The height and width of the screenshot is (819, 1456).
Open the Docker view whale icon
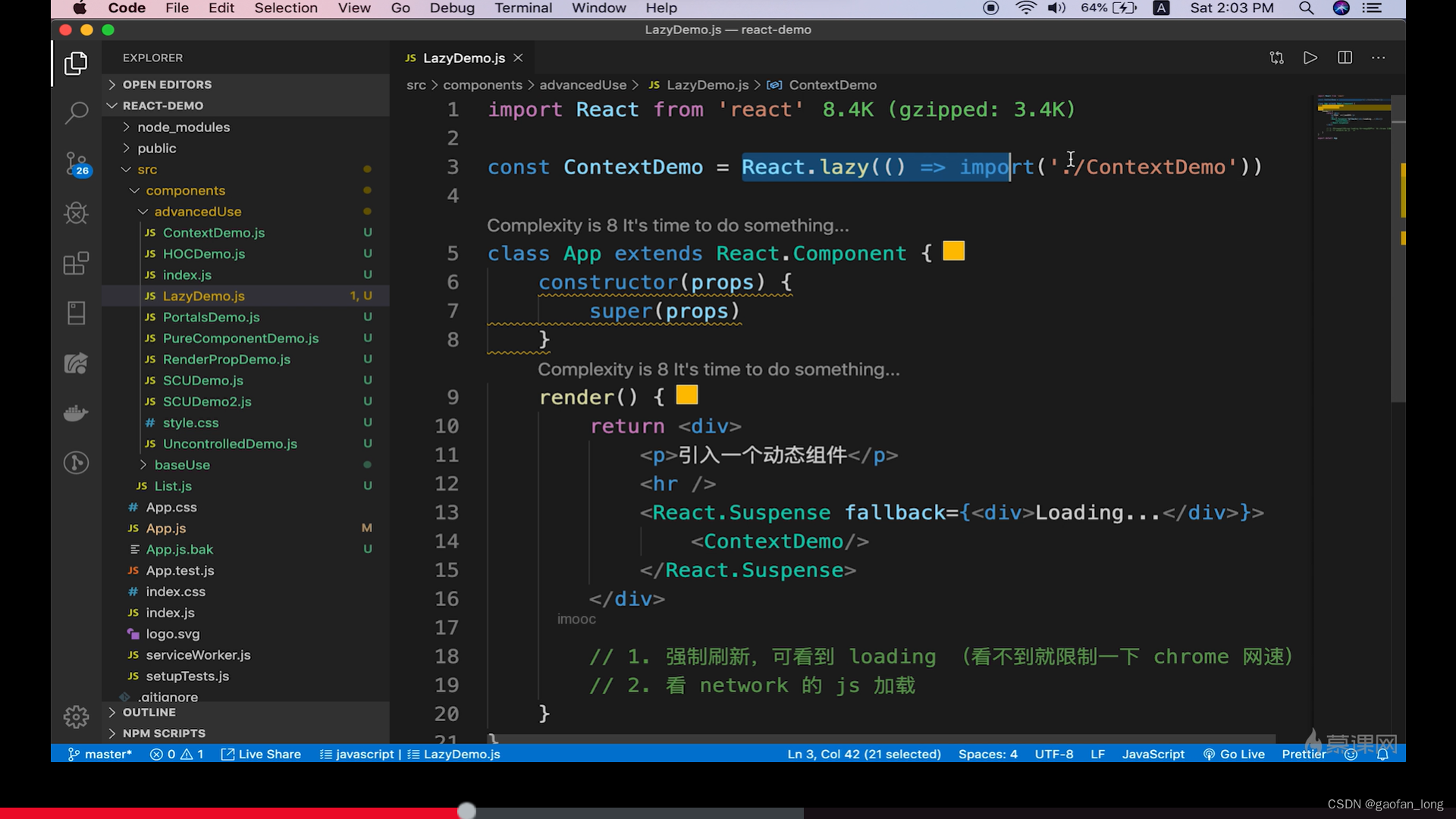pyautogui.click(x=76, y=413)
